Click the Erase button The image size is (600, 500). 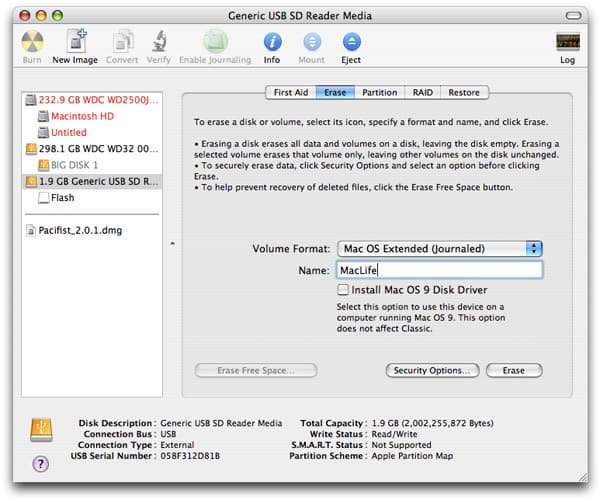514,370
